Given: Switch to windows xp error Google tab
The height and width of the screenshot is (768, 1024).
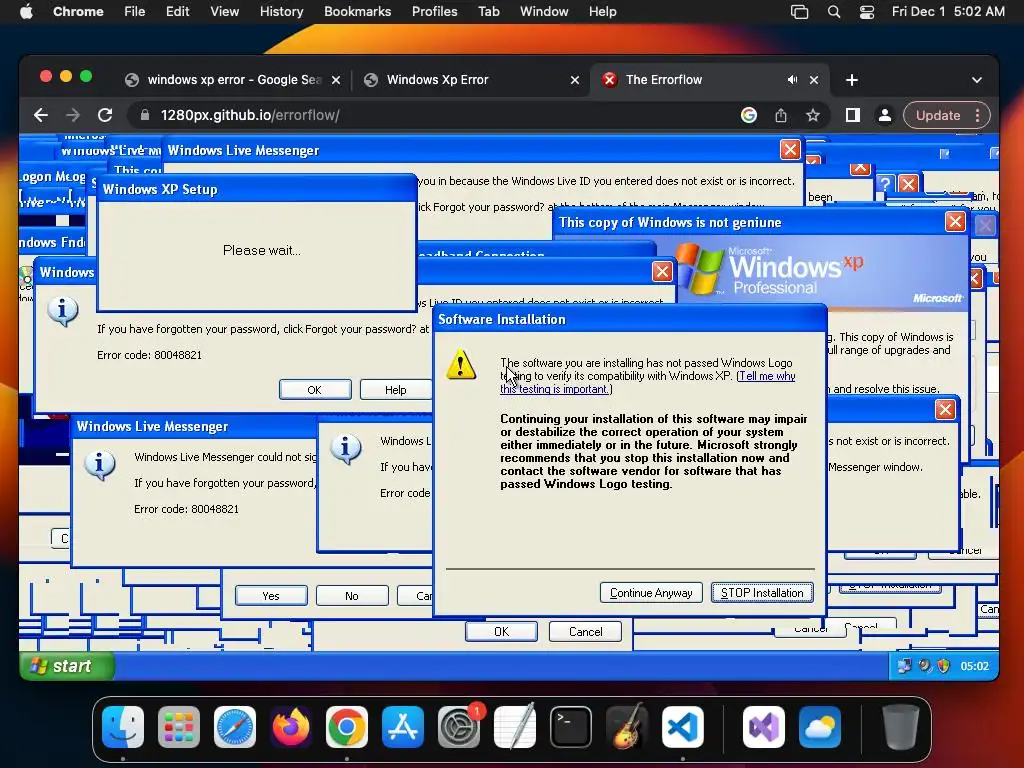Looking at the screenshot, I should [234, 80].
